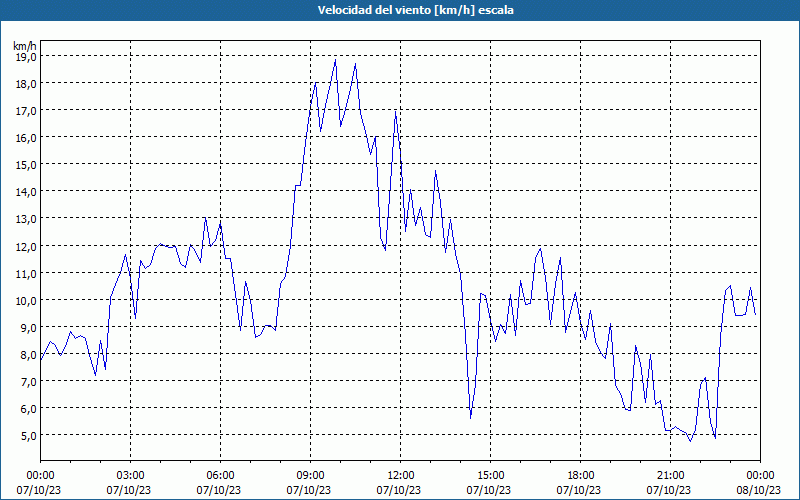800x500 pixels.
Task: Select the '15:00' x-axis time label
Action: (490, 476)
